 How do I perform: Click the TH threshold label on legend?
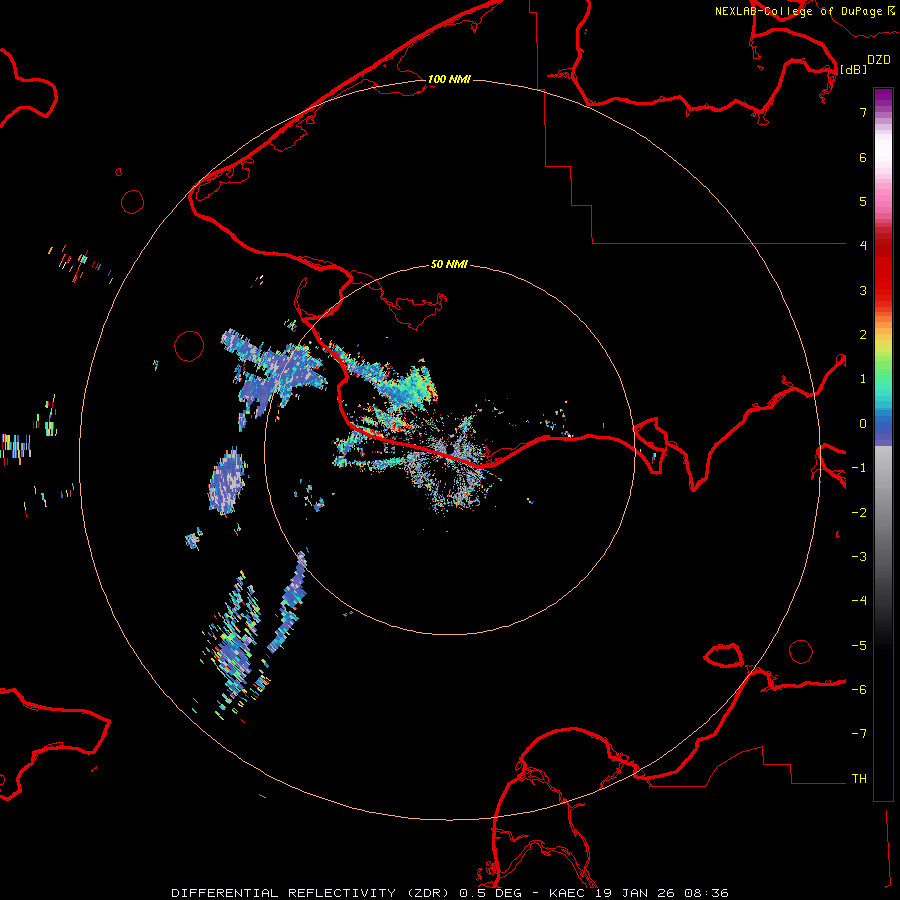tap(859, 779)
